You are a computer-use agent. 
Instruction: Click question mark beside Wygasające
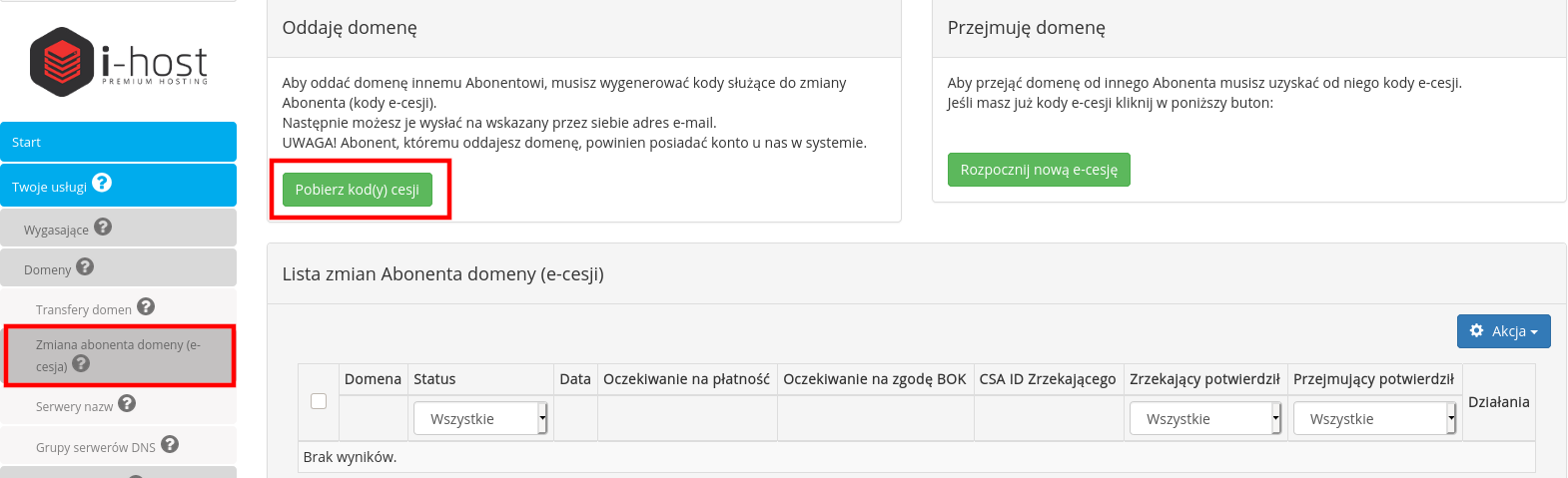pos(103,228)
